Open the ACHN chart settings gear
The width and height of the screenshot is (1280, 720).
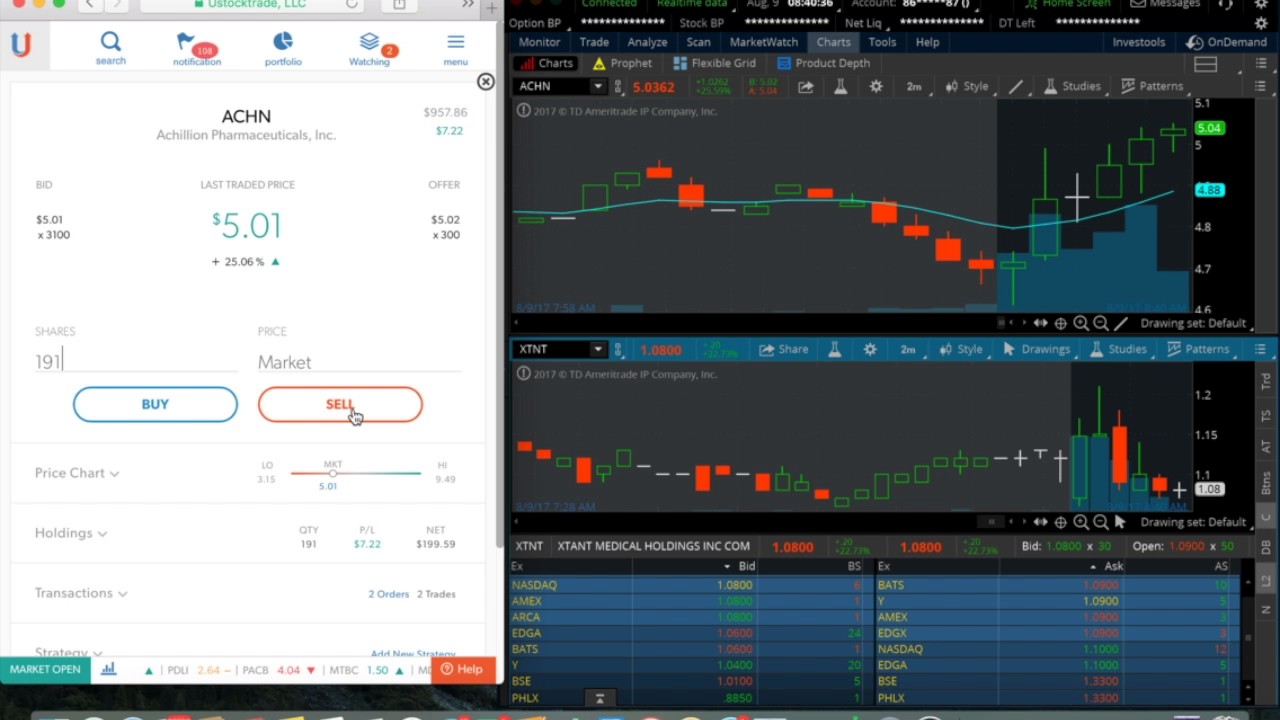(876, 86)
